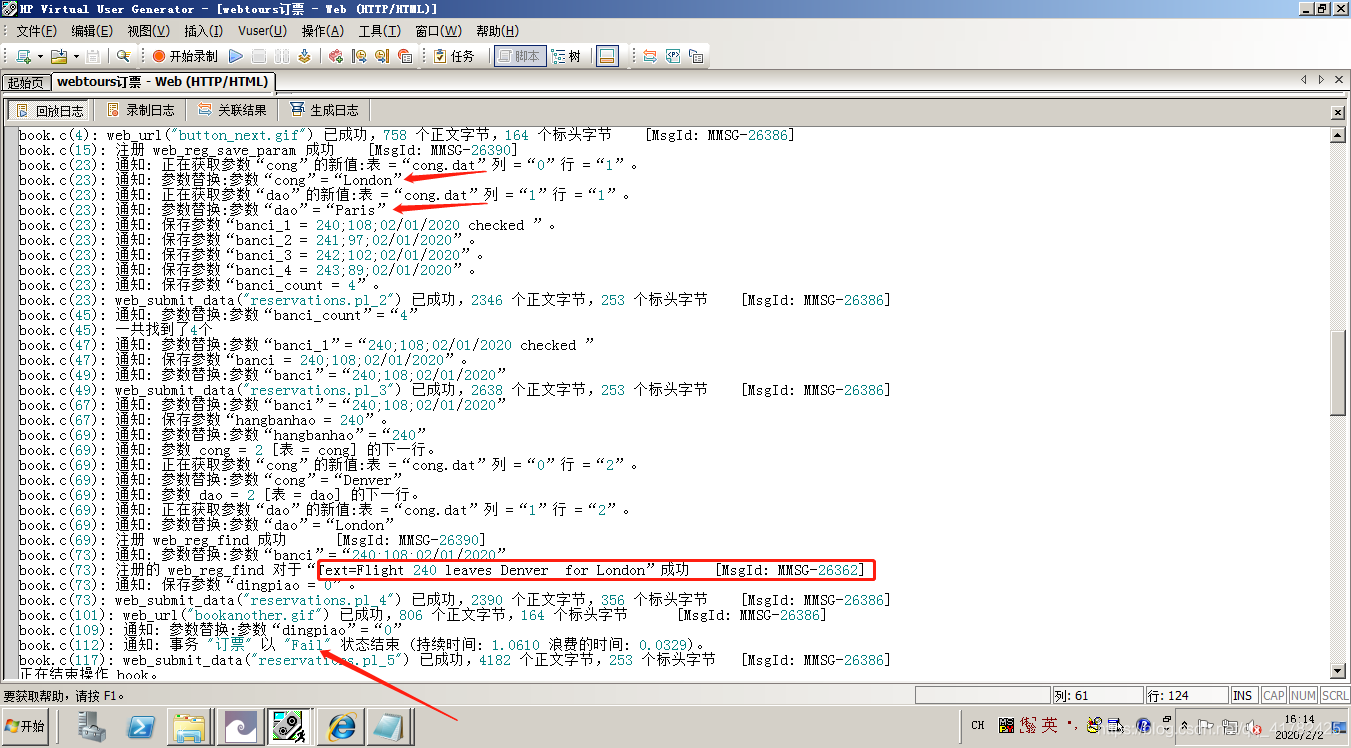Click the SCRL indicator in status bar
1351x748 pixels.
click(x=1335, y=695)
